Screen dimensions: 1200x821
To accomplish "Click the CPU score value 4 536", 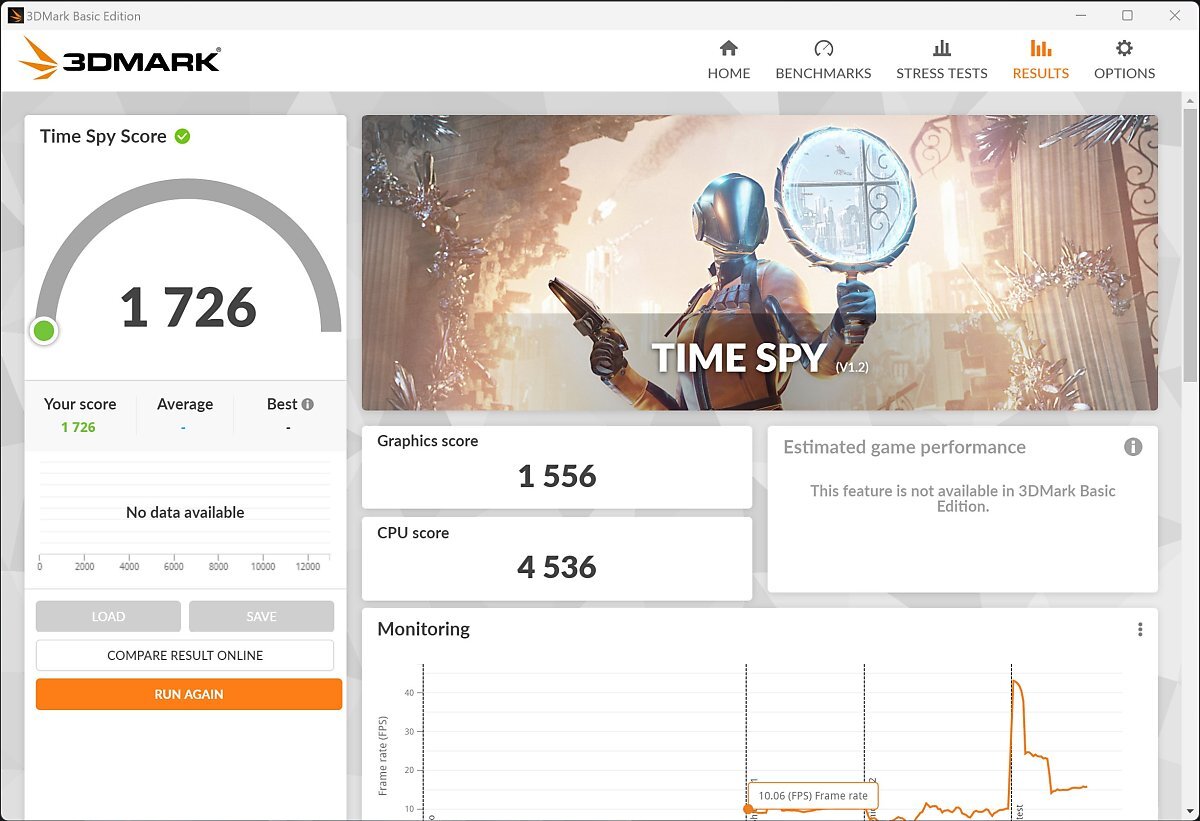I will 557,567.
